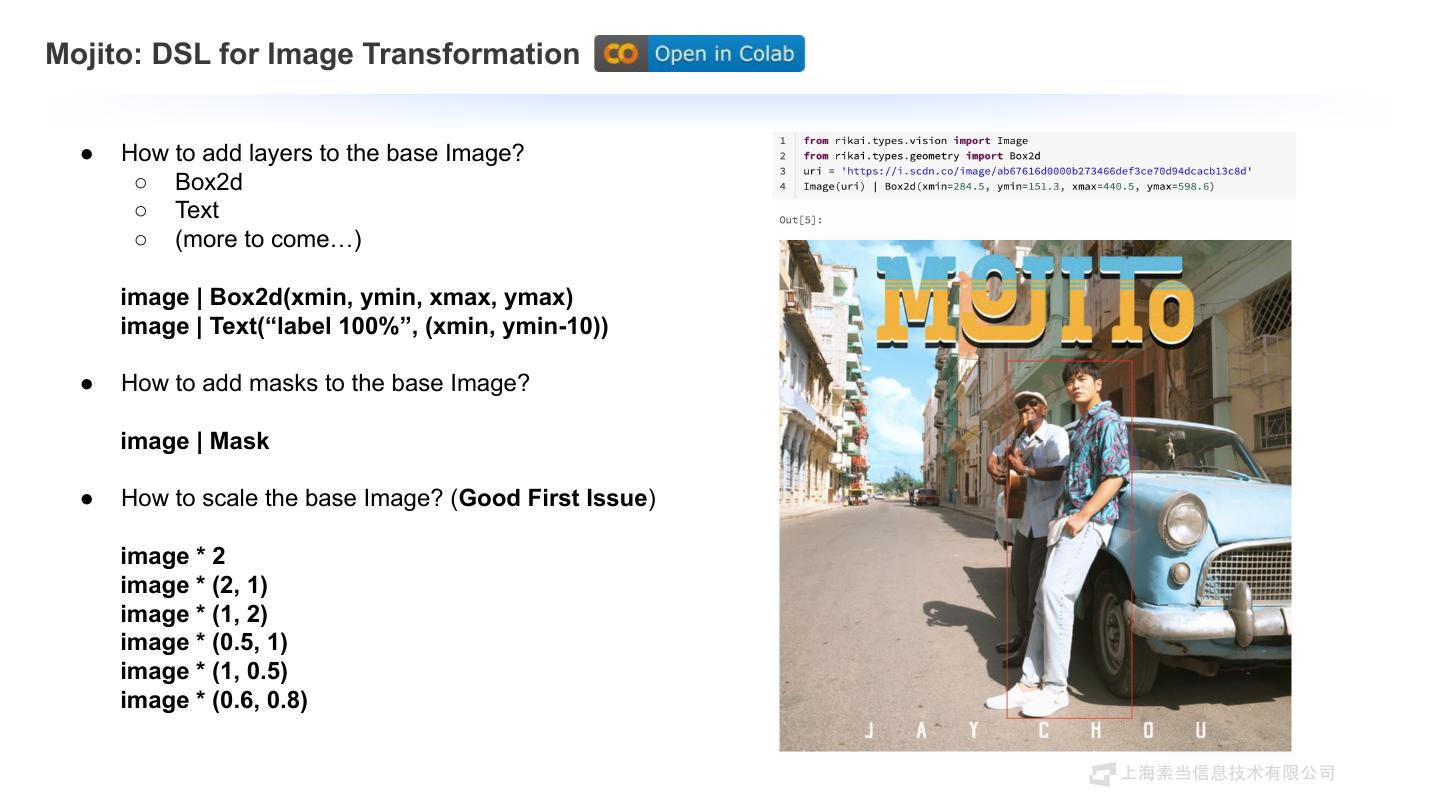This screenshot has width=1440, height=810.
Task: Click the orange Colab CO logo icon
Action: click(621, 54)
